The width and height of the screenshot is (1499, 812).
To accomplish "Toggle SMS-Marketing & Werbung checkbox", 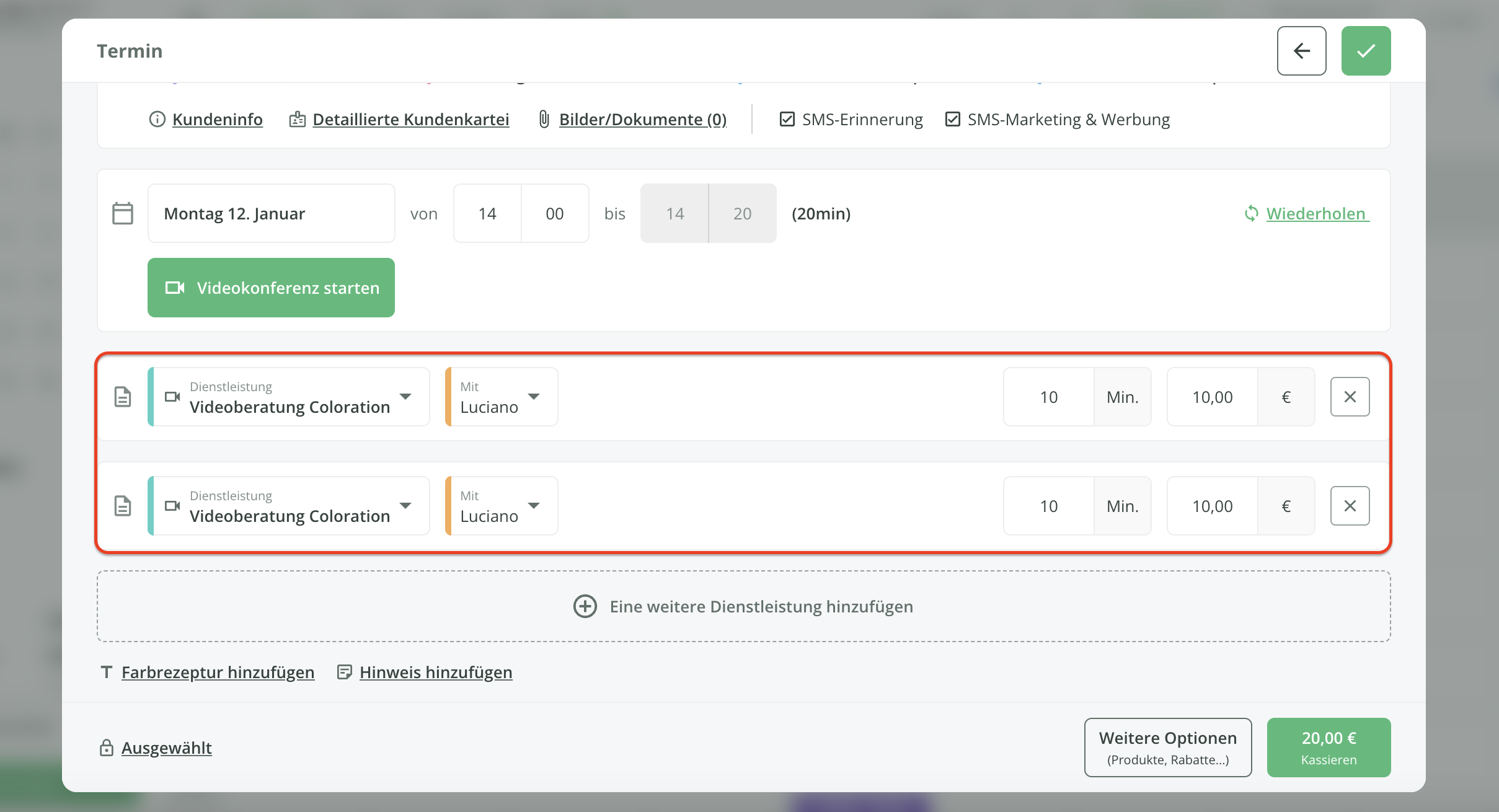I will pos(952,119).
